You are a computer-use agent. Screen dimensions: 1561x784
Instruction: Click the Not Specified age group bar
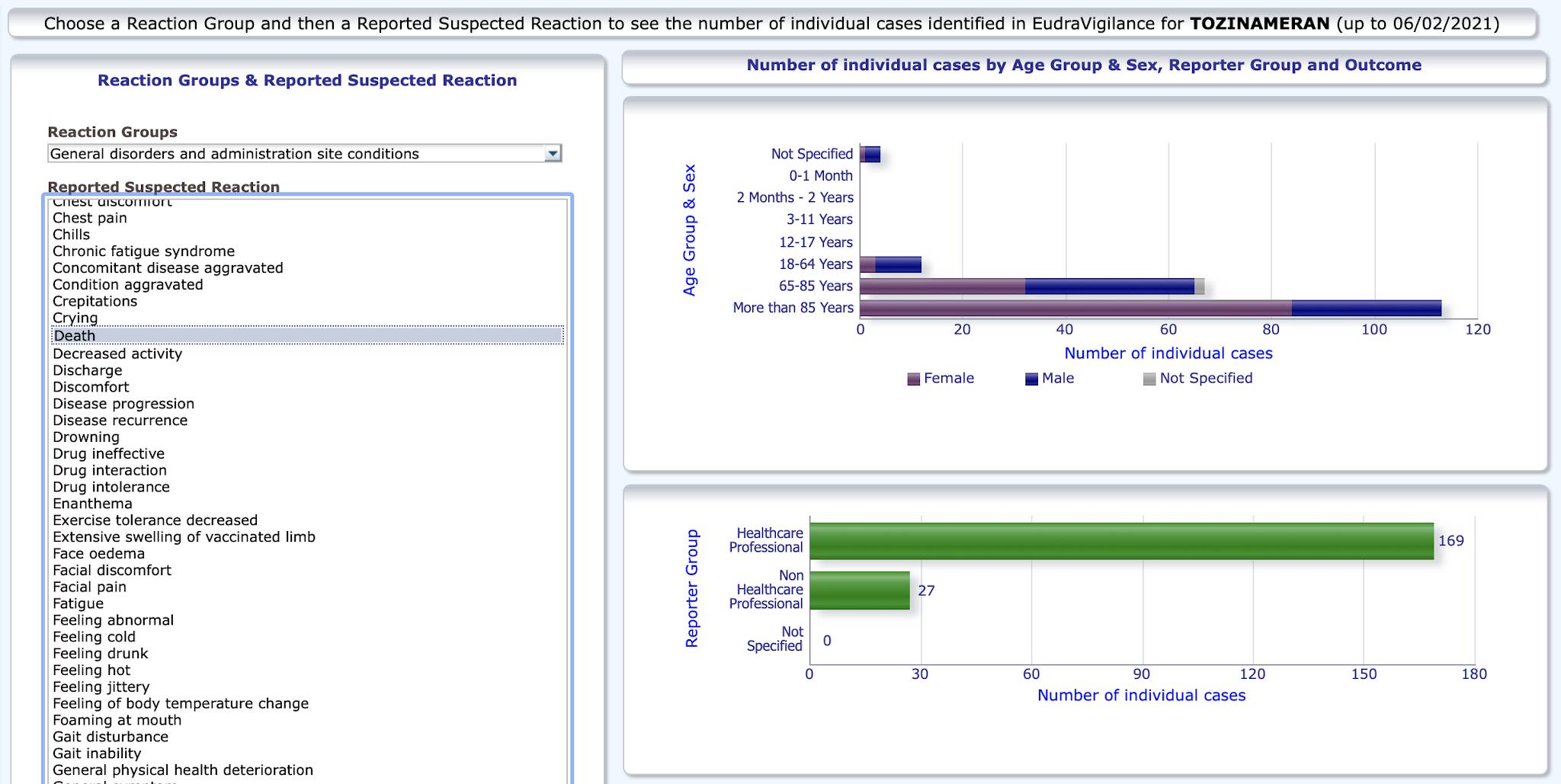coord(870,155)
